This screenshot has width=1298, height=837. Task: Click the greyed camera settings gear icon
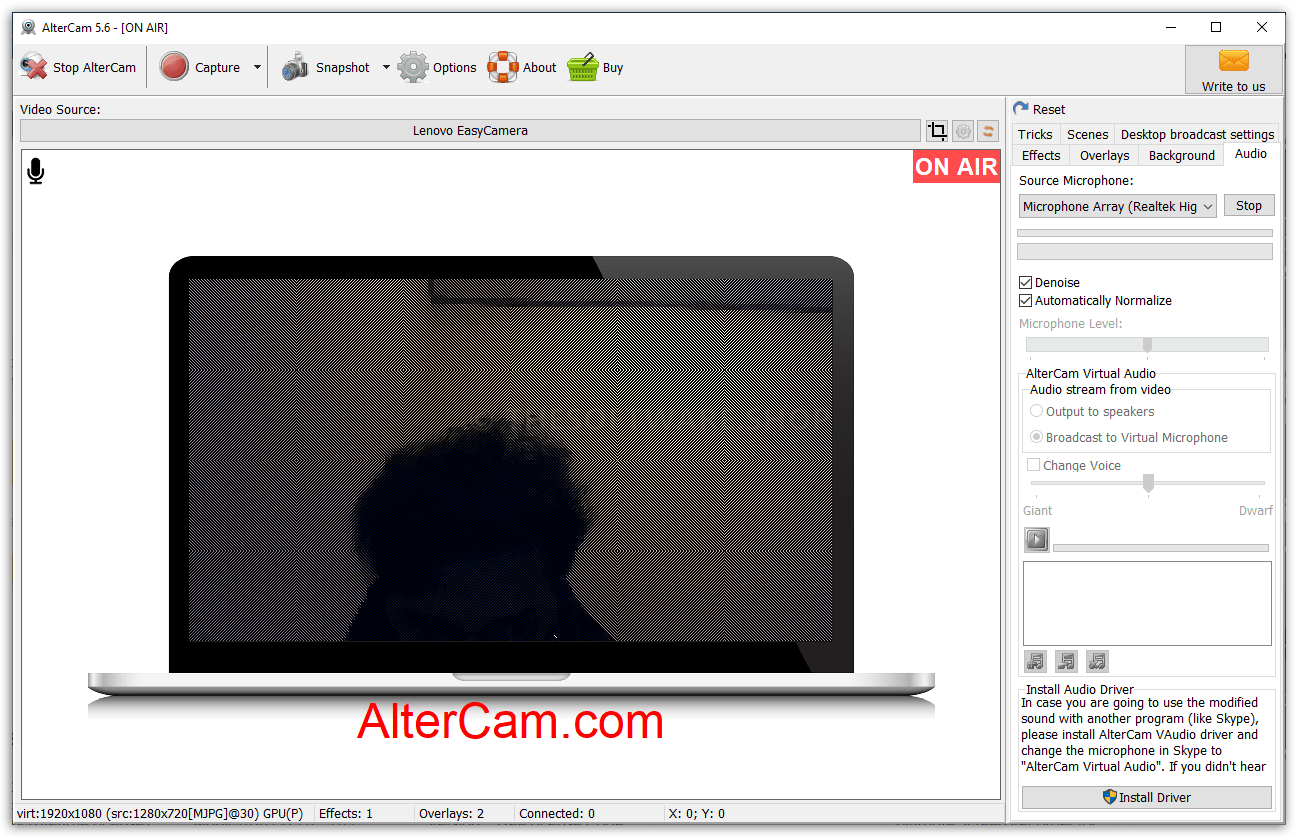[x=963, y=131]
